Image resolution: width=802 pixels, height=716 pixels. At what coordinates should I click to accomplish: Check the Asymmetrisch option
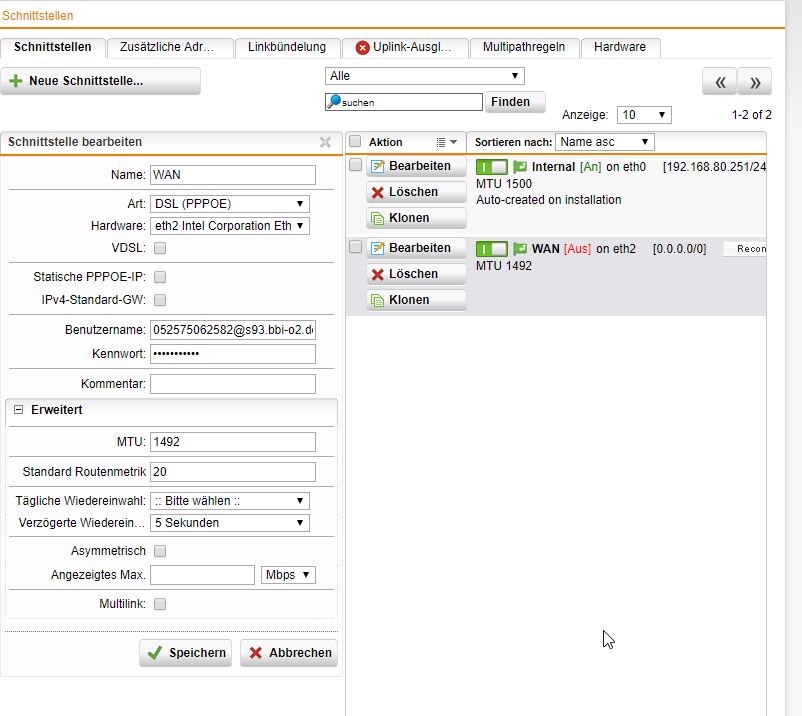point(160,551)
